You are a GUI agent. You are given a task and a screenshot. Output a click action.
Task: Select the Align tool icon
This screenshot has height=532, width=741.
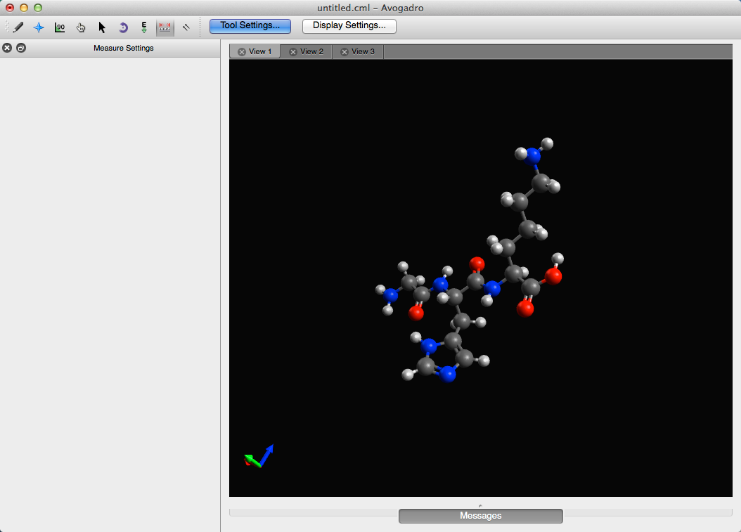[x=186, y=27]
